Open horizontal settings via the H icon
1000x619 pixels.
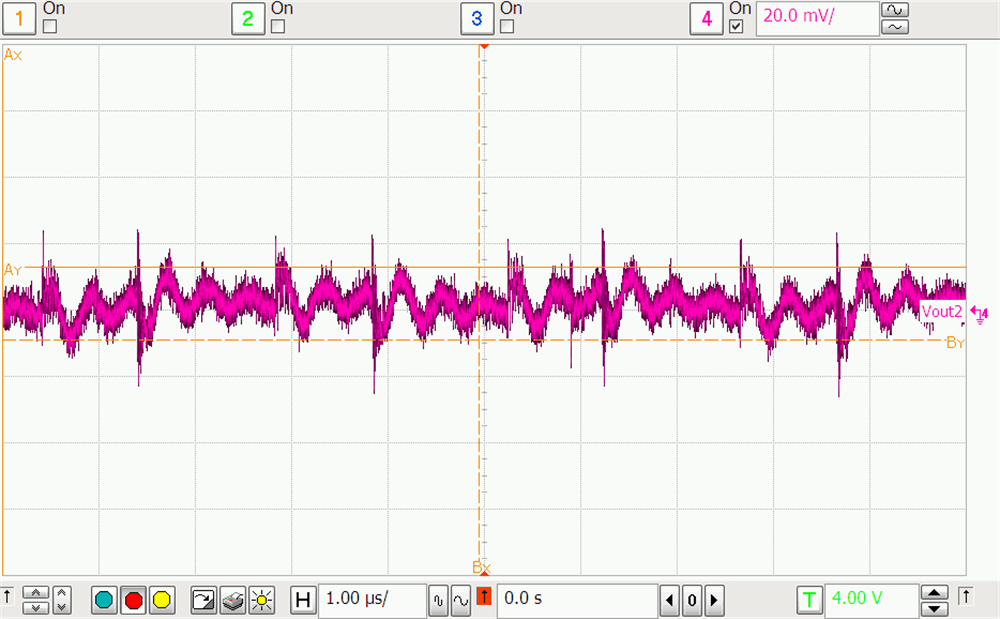pos(303,600)
